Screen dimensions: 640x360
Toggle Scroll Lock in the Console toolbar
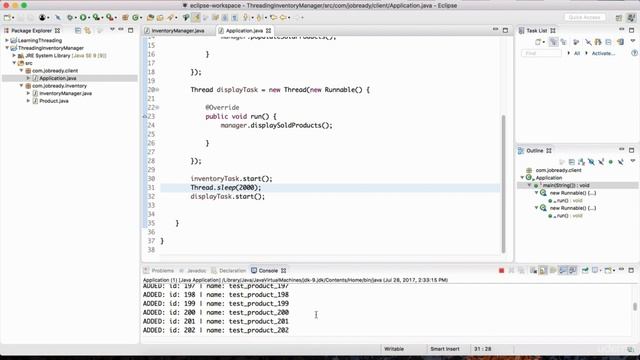click(543, 271)
